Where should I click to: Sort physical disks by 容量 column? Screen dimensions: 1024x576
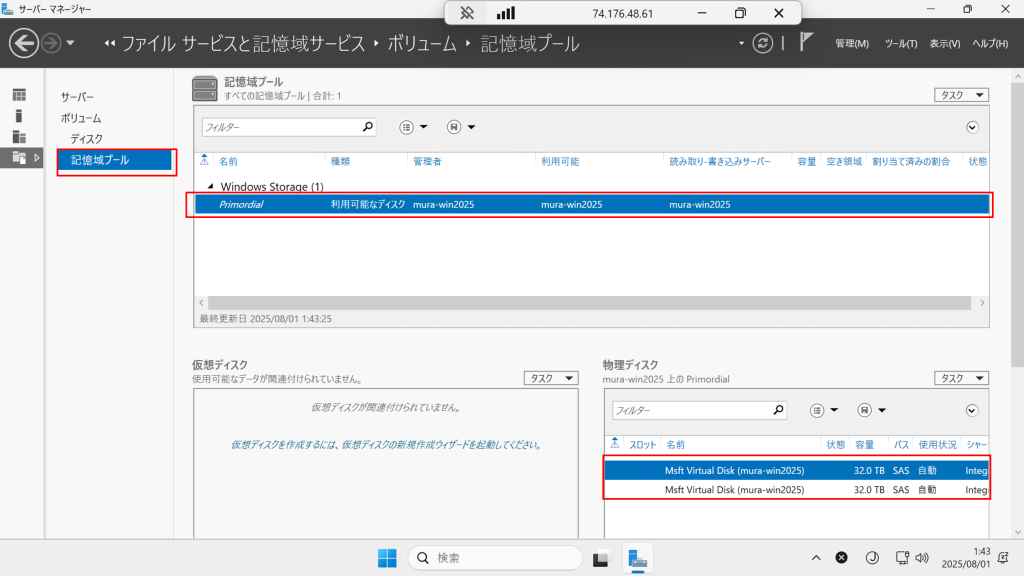(x=865, y=445)
